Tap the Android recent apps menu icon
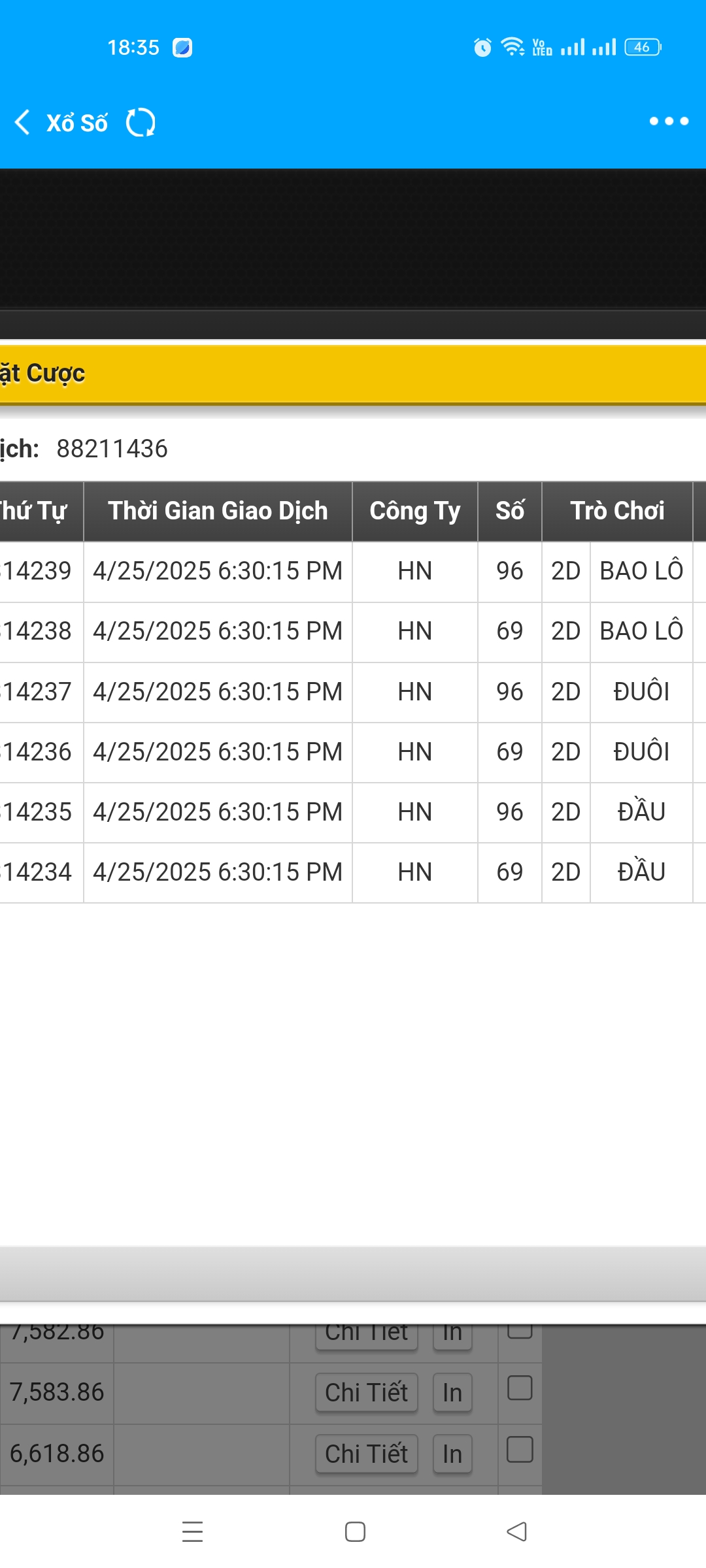Screen dimensions: 706x1568 (x=192, y=1531)
